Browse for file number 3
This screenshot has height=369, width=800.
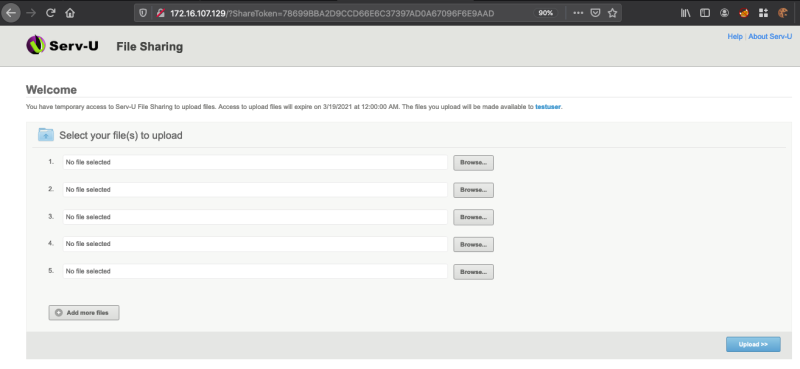(473, 217)
